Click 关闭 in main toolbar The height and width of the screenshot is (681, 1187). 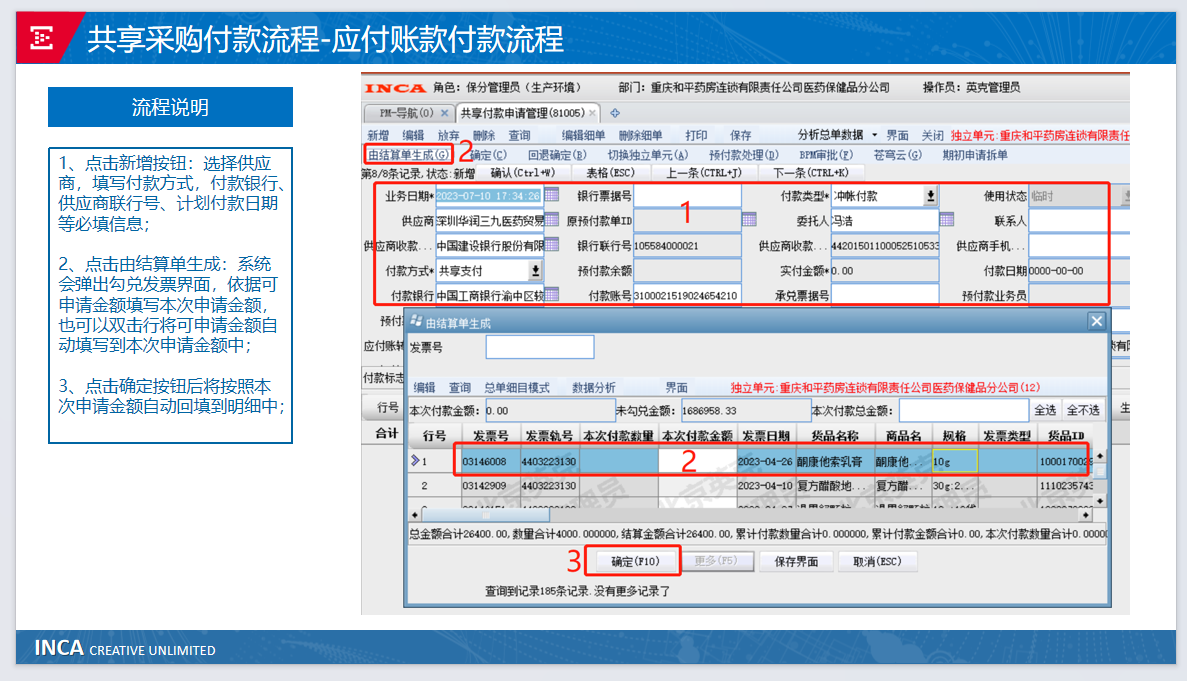coord(933,135)
